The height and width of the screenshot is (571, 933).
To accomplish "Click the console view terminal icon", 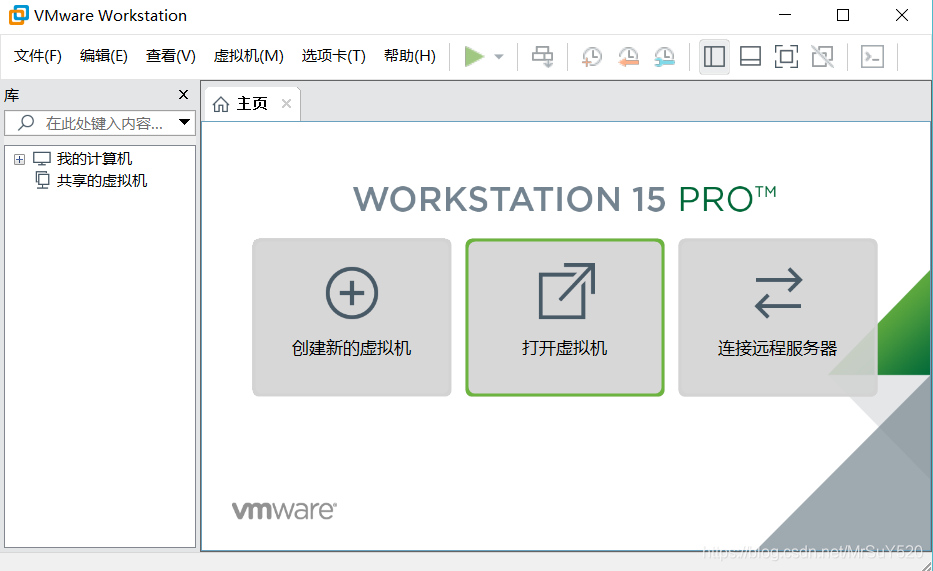I will click(872, 57).
